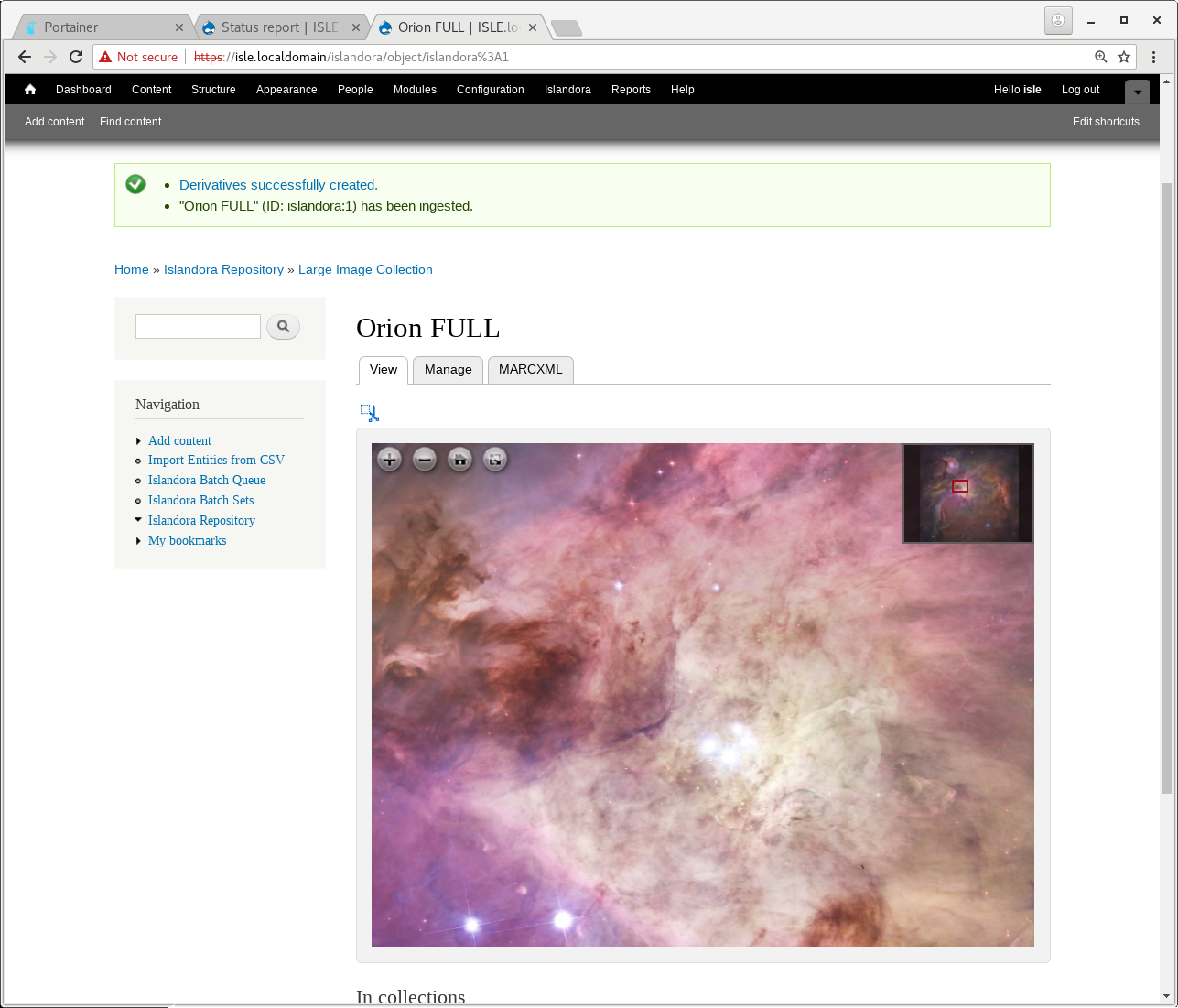Log out of the site
The image size is (1178, 1008).
click(1081, 90)
